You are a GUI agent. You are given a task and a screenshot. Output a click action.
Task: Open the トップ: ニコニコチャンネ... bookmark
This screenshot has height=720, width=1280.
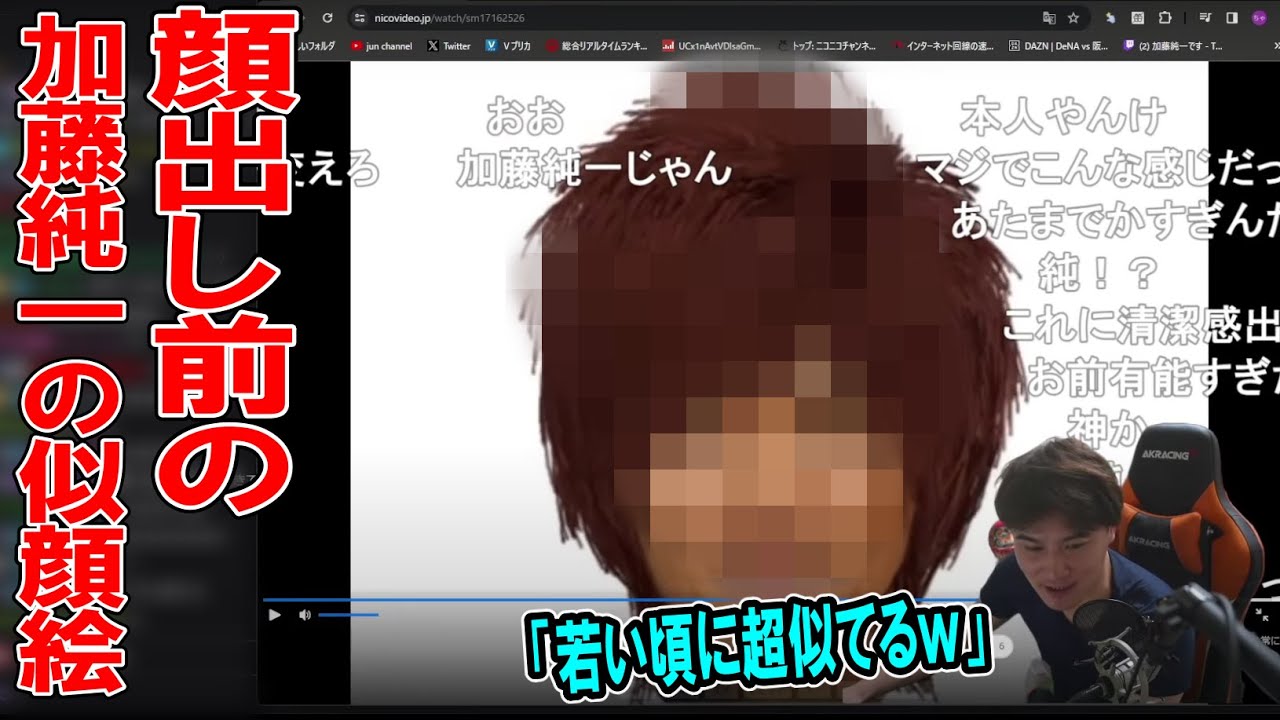tap(827, 46)
